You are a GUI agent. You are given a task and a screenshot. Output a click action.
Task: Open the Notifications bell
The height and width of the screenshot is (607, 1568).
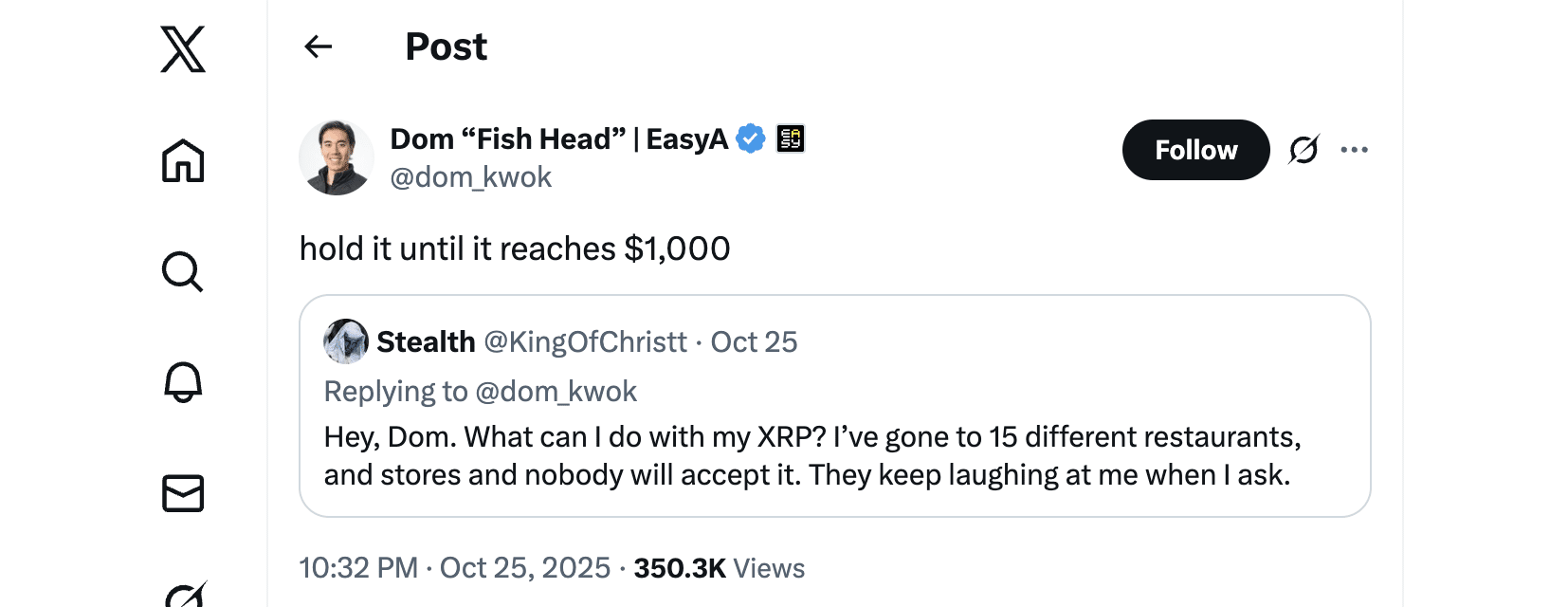click(183, 382)
